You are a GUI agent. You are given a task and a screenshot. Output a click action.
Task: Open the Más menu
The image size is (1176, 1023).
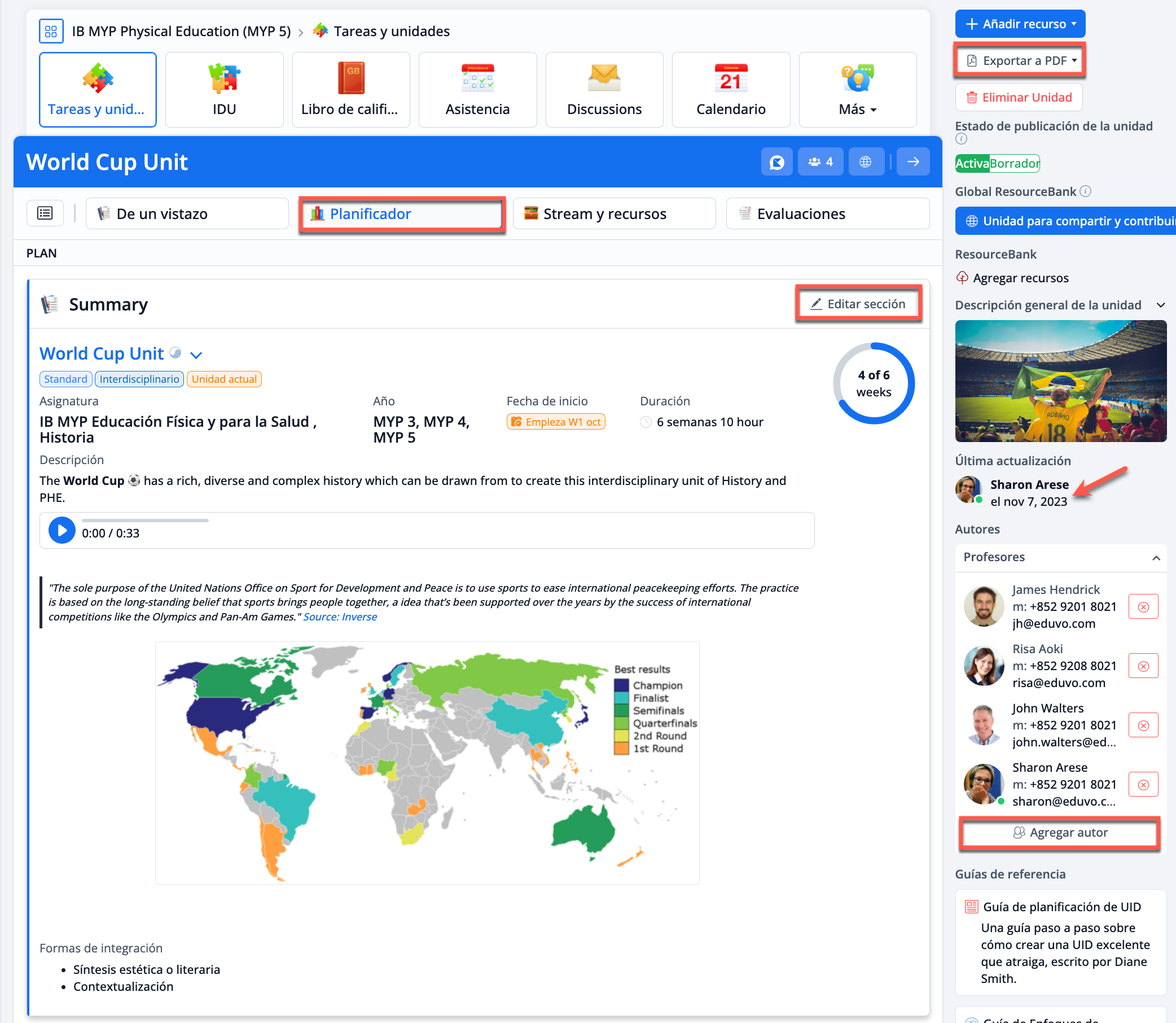857,90
